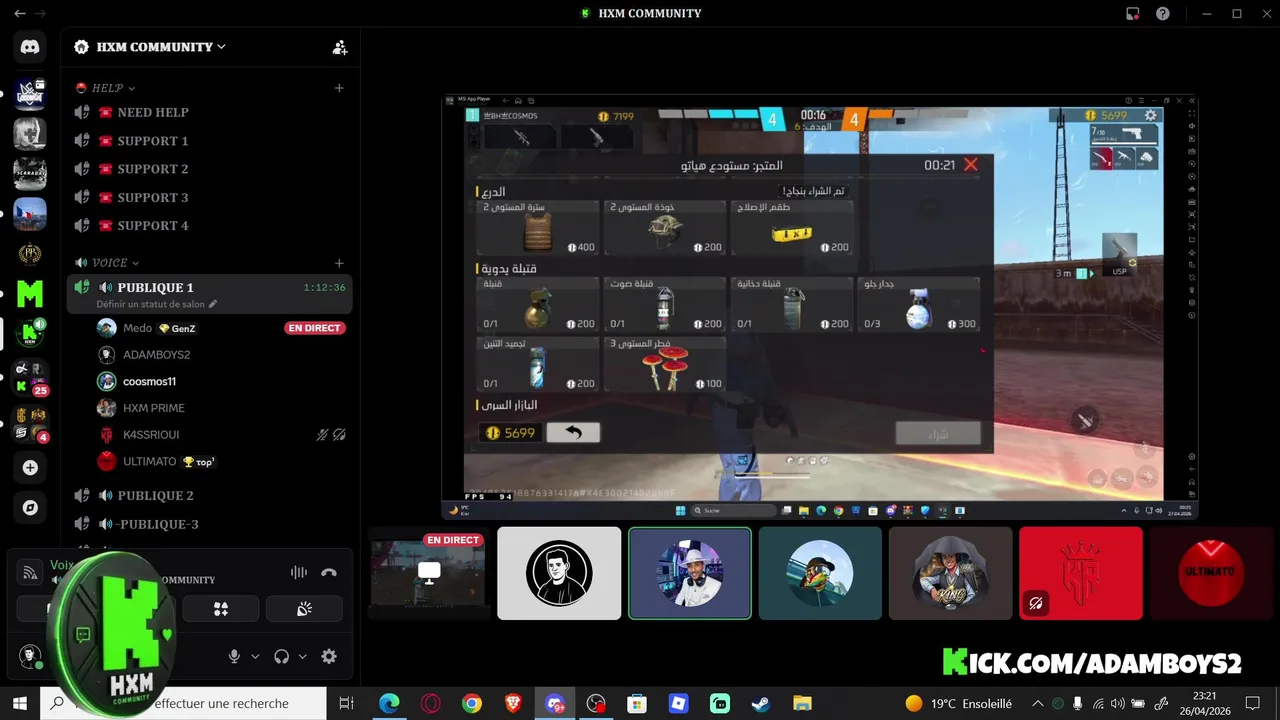The width and height of the screenshot is (1280, 720).
Task: Open Roblox from the taskbar
Action: 678,703
